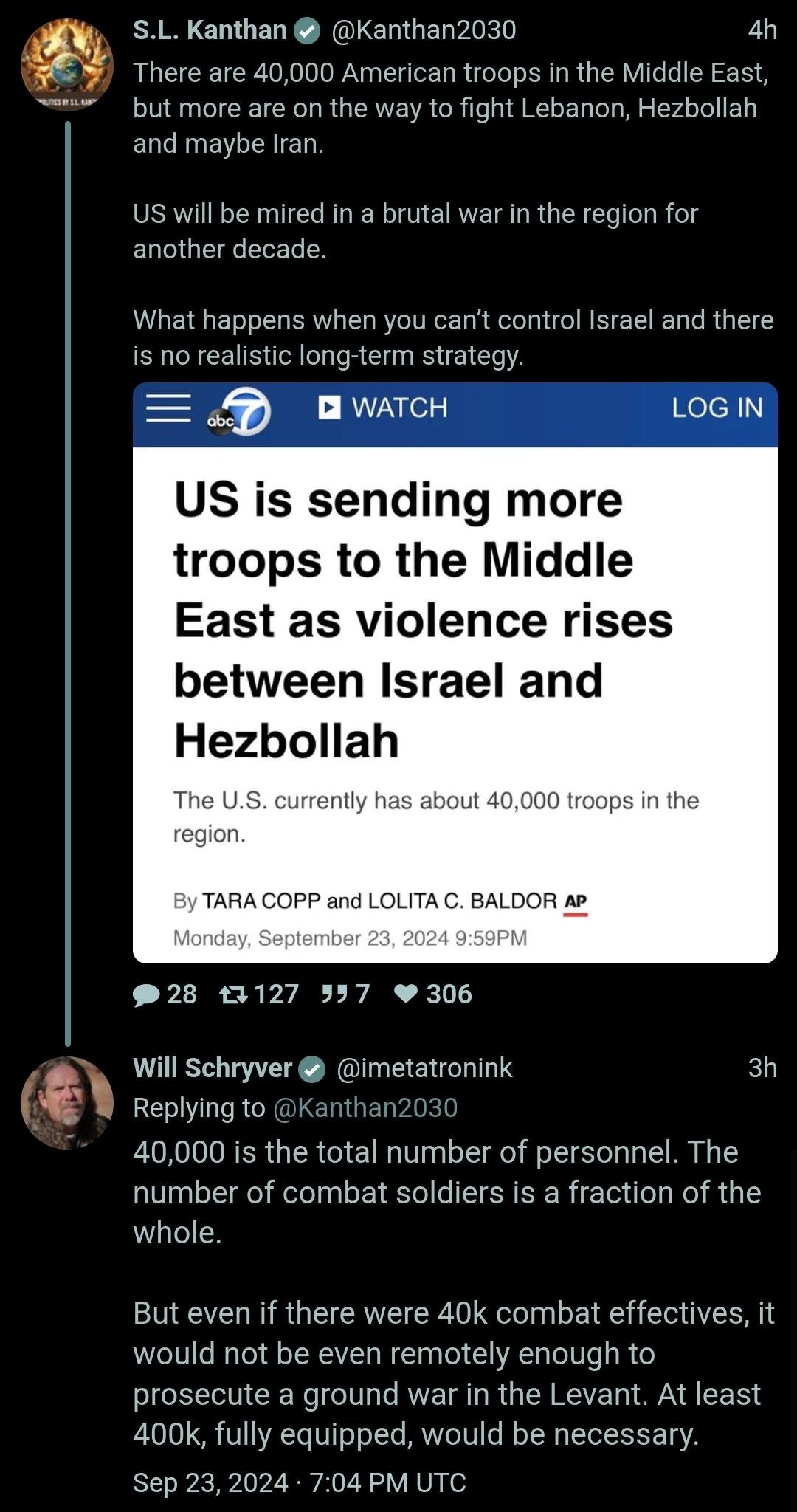Select the WATCH menu item
The width and height of the screenshot is (797, 1512).
tap(383, 408)
